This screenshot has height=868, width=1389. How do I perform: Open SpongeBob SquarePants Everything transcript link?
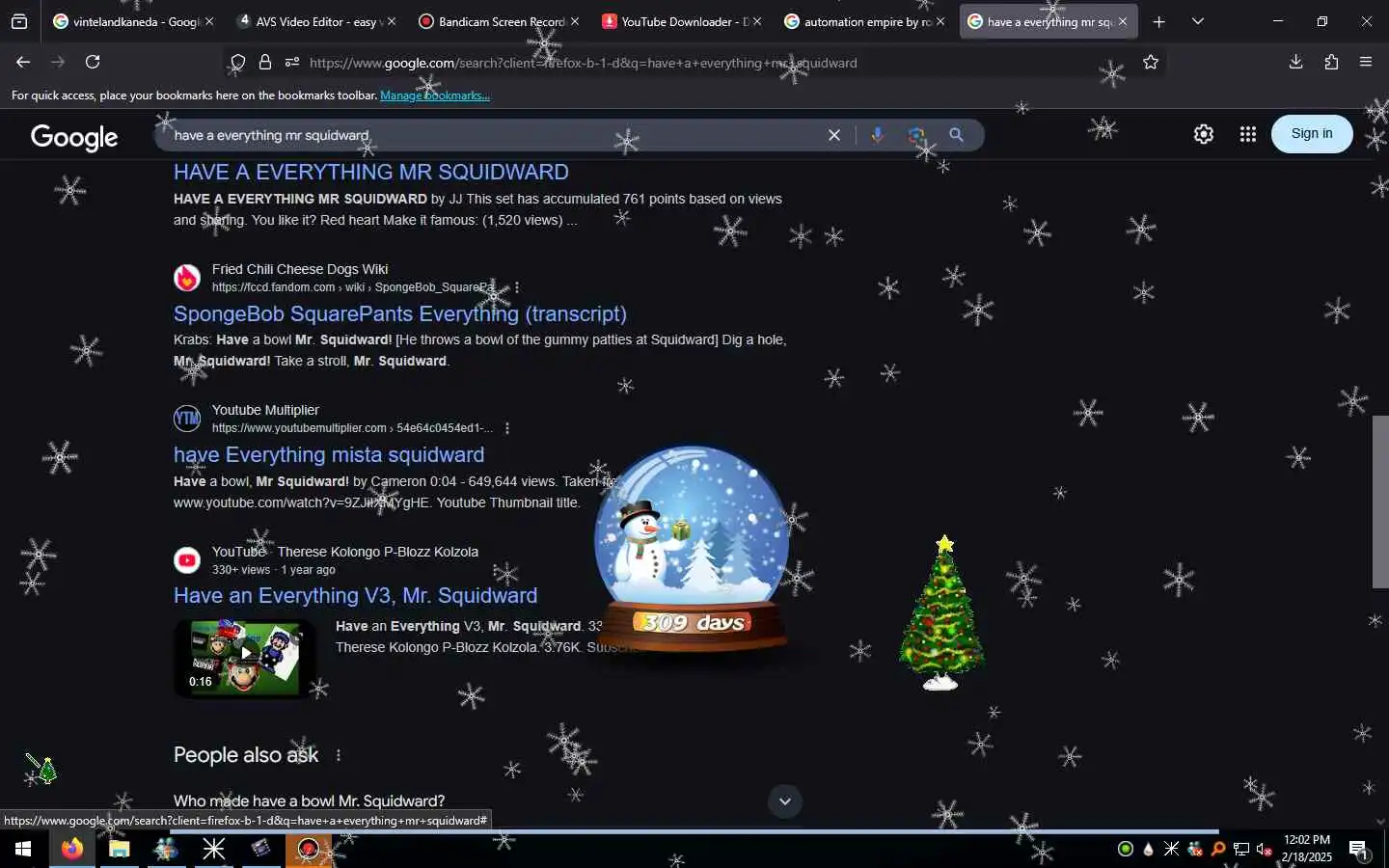point(400,313)
